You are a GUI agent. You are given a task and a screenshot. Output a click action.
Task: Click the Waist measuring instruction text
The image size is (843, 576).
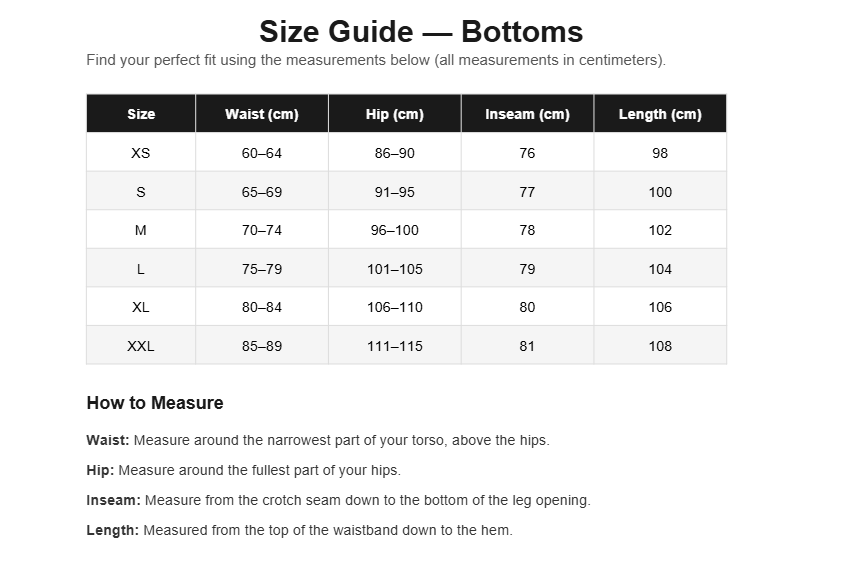click(x=318, y=440)
